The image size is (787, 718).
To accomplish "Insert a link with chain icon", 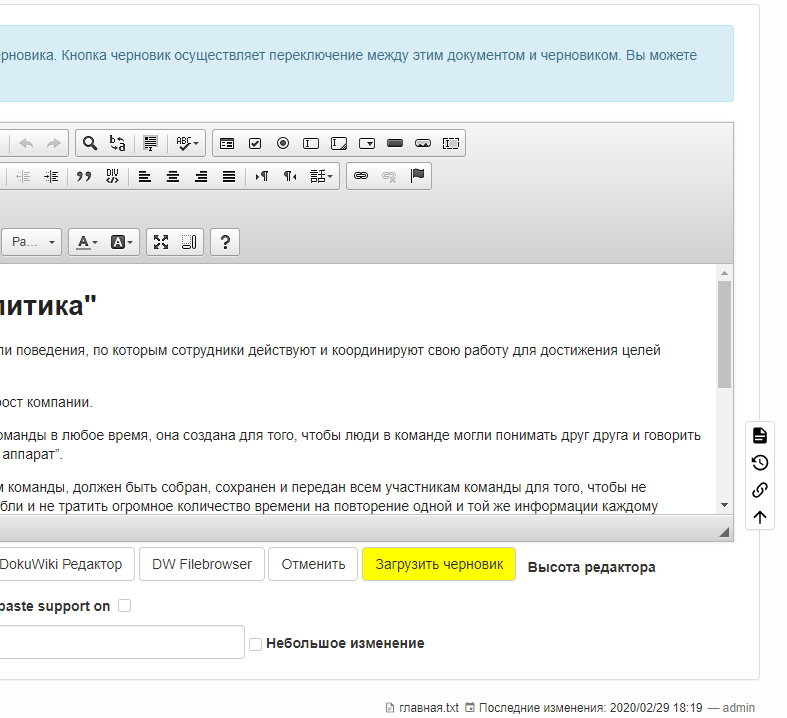I will 361,176.
